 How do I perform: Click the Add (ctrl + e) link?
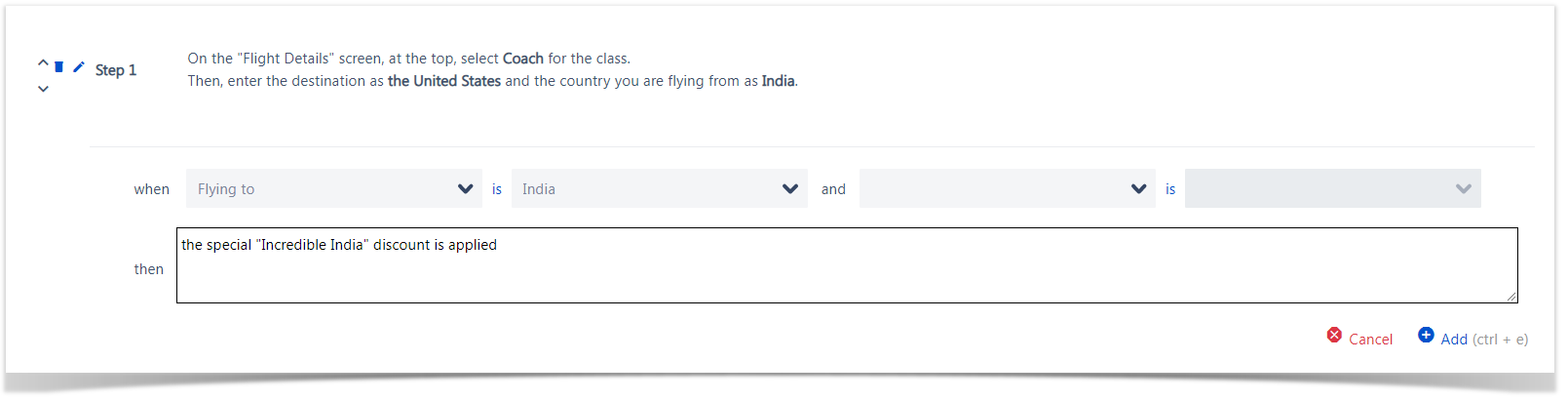click(x=1484, y=340)
